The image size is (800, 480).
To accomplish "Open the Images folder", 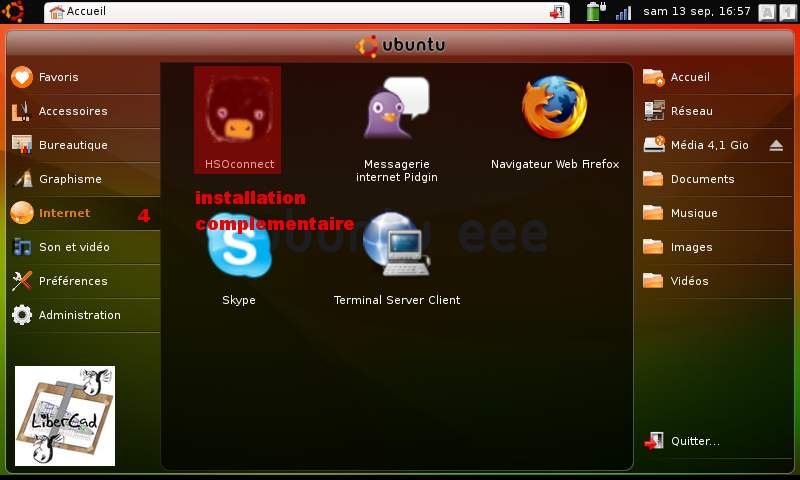I will pyautogui.click(x=716, y=247).
